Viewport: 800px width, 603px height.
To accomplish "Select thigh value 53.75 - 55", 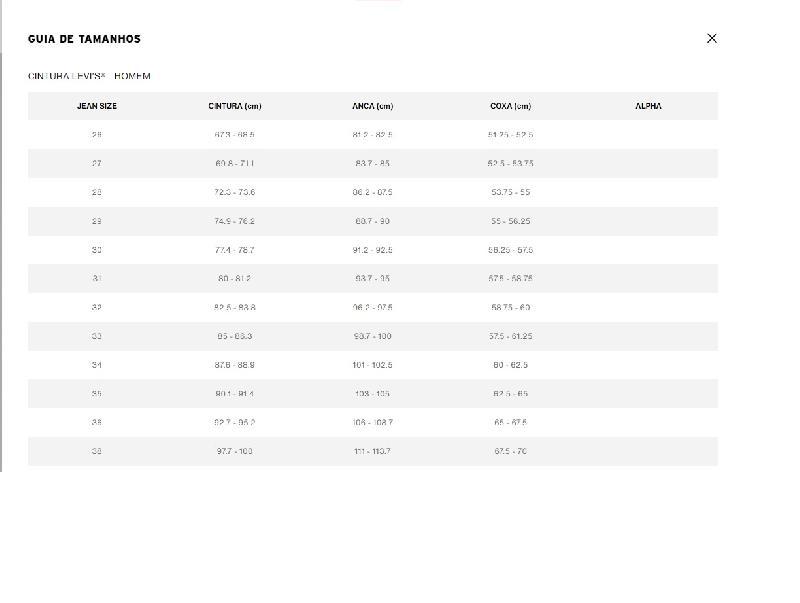I will (510, 192).
